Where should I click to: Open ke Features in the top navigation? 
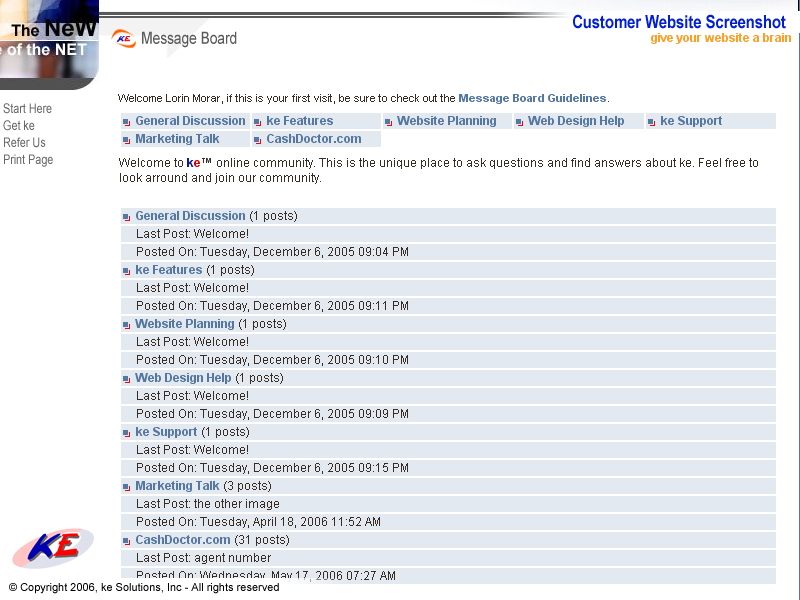[x=299, y=121]
